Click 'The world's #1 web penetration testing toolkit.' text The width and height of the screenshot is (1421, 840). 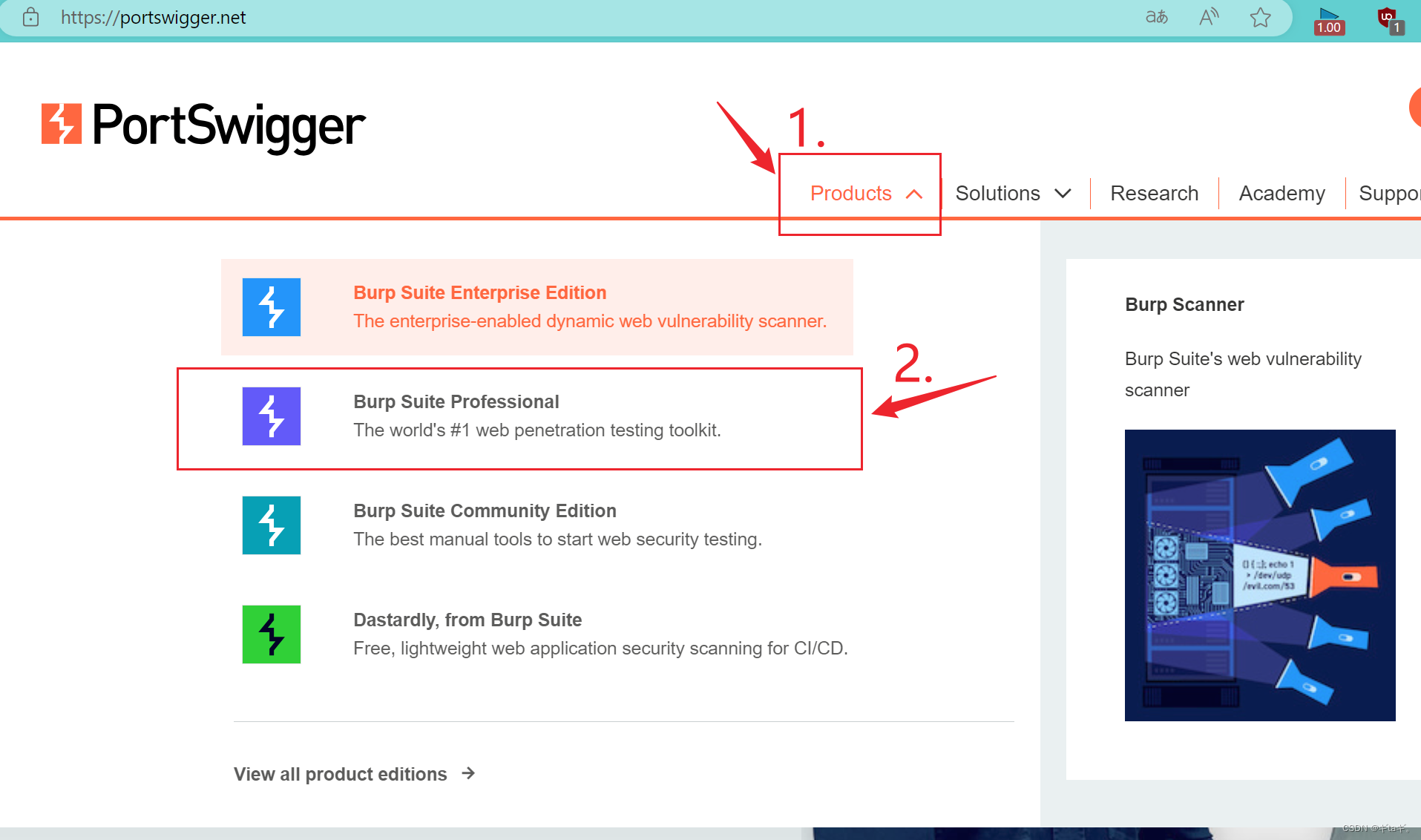click(537, 430)
